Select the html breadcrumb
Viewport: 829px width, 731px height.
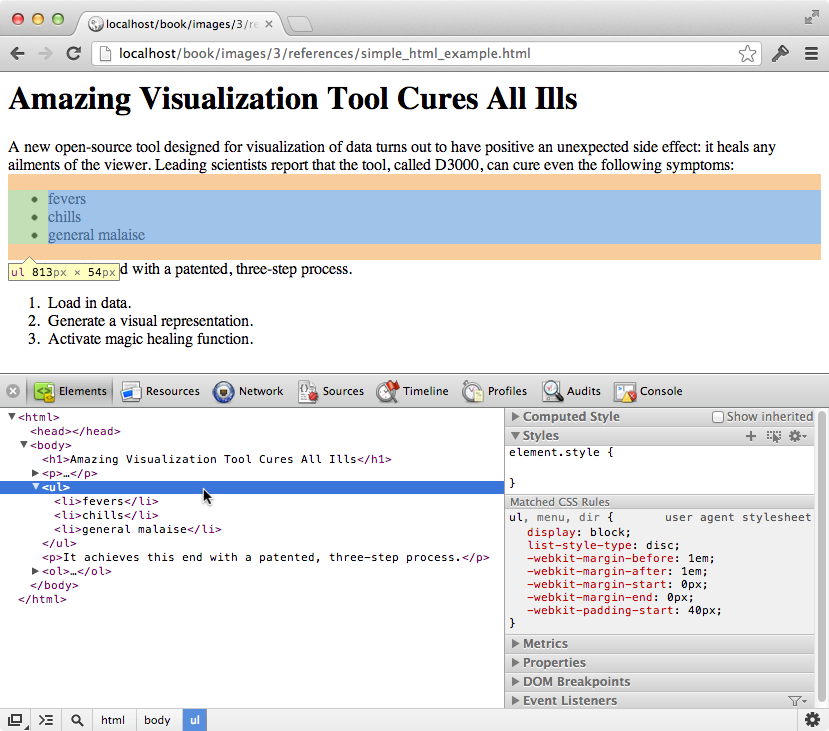(113, 720)
